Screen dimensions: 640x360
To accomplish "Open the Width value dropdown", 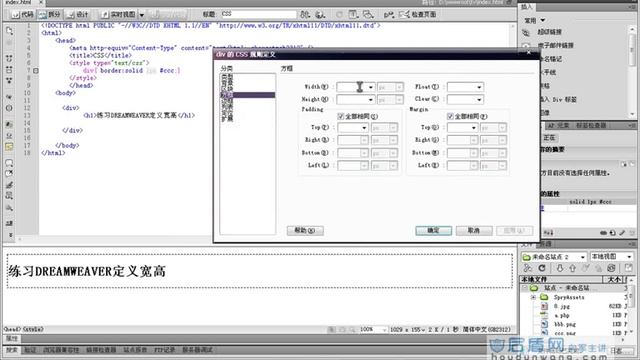I will click(370, 87).
